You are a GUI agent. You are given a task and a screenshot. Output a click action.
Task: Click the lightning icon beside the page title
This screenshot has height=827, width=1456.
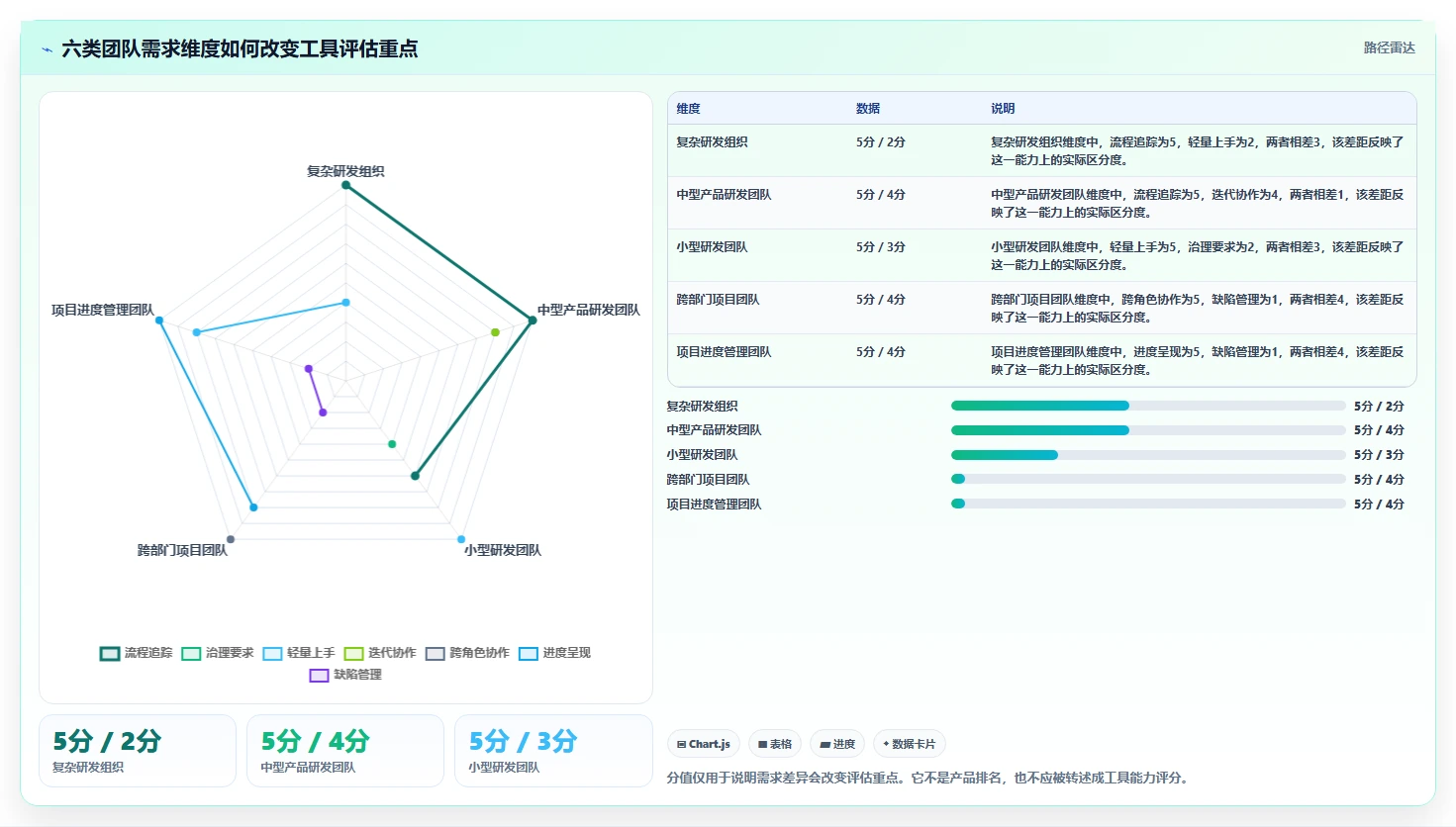click(47, 49)
